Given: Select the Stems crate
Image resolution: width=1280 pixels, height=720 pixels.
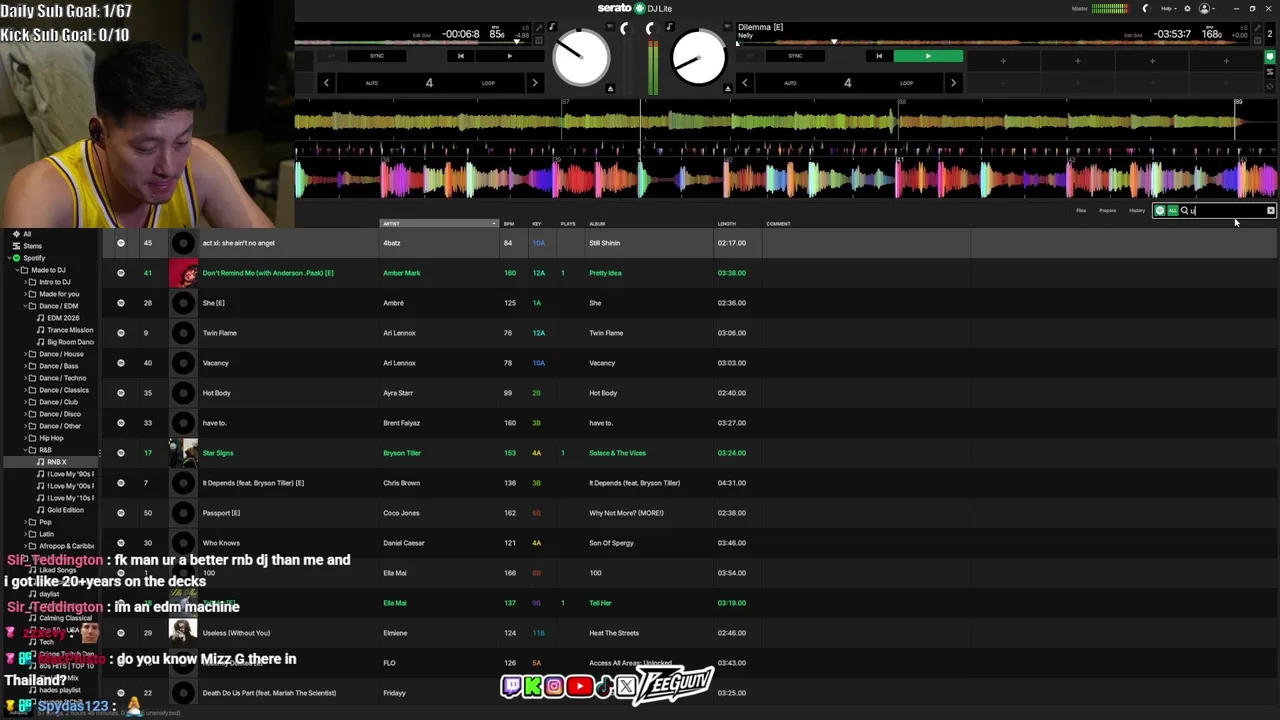Looking at the screenshot, I should coord(33,246).
